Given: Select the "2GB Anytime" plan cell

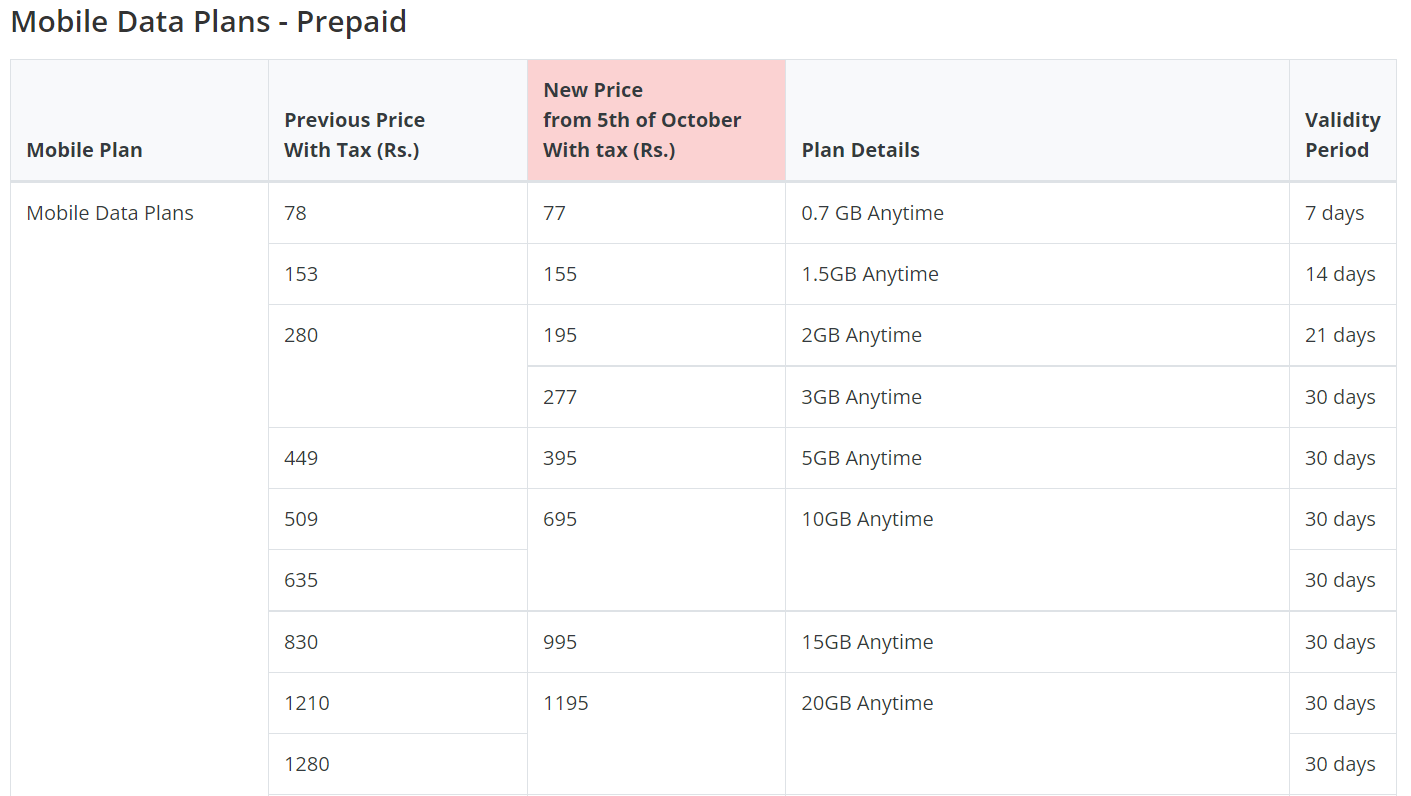Looking at the screenshot, I should click(x=861, y=335).
